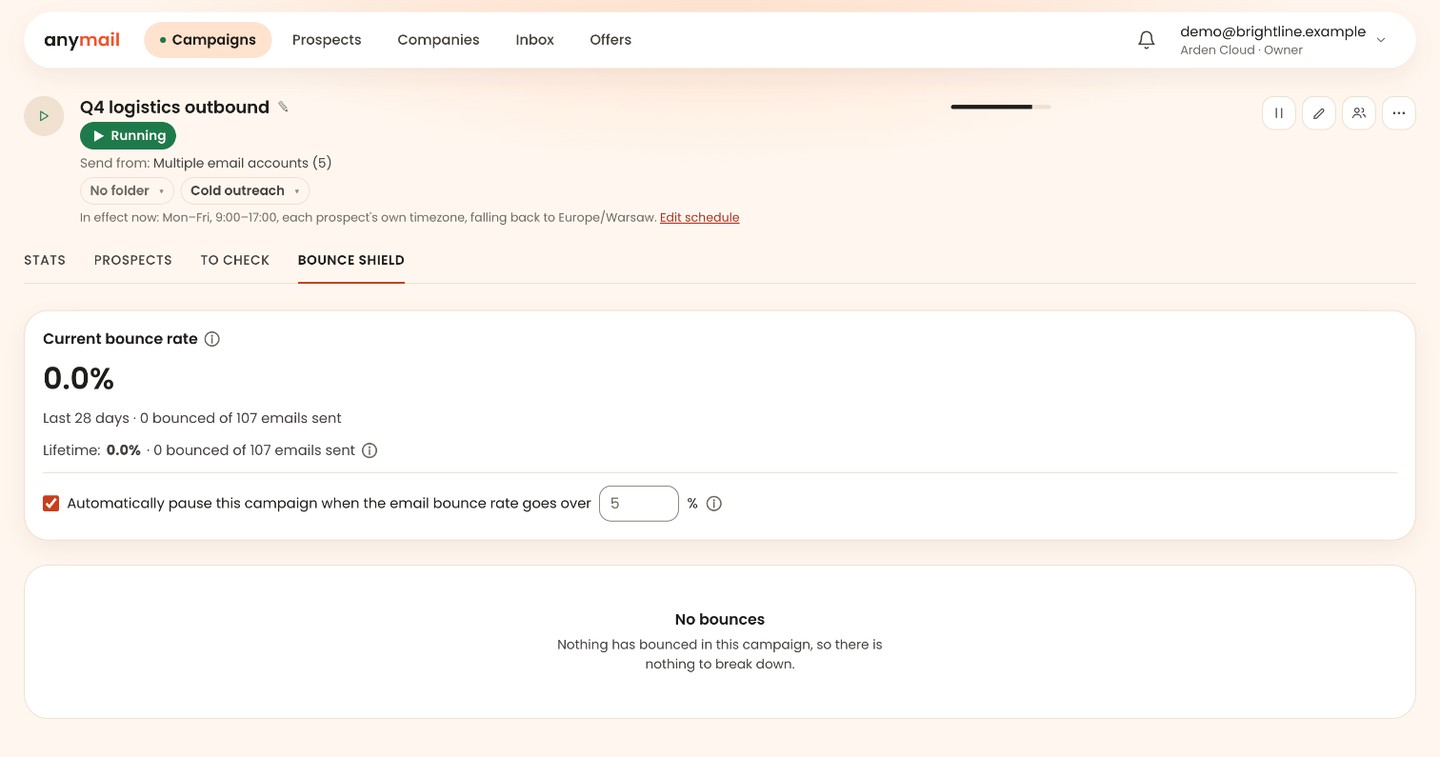This screenshot has height=757, width=1440.
Task: Focus the bounce rate threshold input field
Action: 639,504
